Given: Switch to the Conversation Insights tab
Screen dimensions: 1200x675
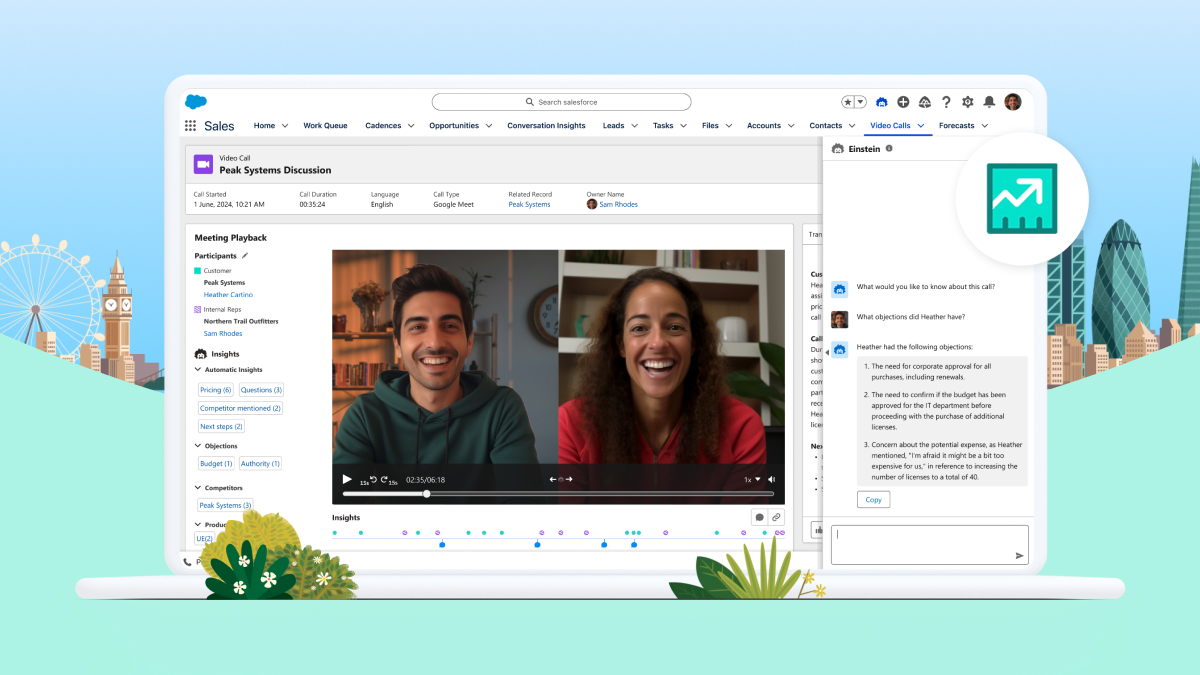Looking at the screenshot, I should (x=546, y=126).
